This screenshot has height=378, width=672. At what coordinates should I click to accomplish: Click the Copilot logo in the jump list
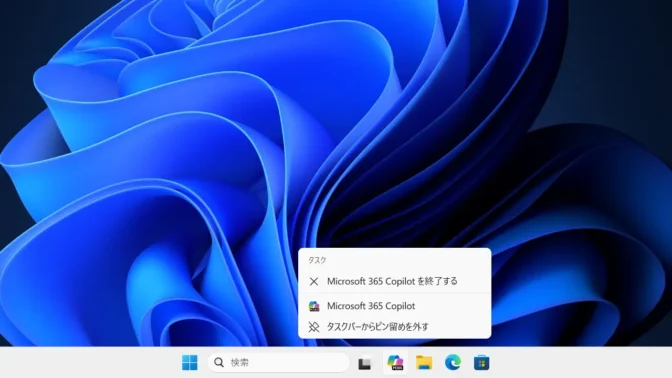pyautogui.click(x=314, y=306)
